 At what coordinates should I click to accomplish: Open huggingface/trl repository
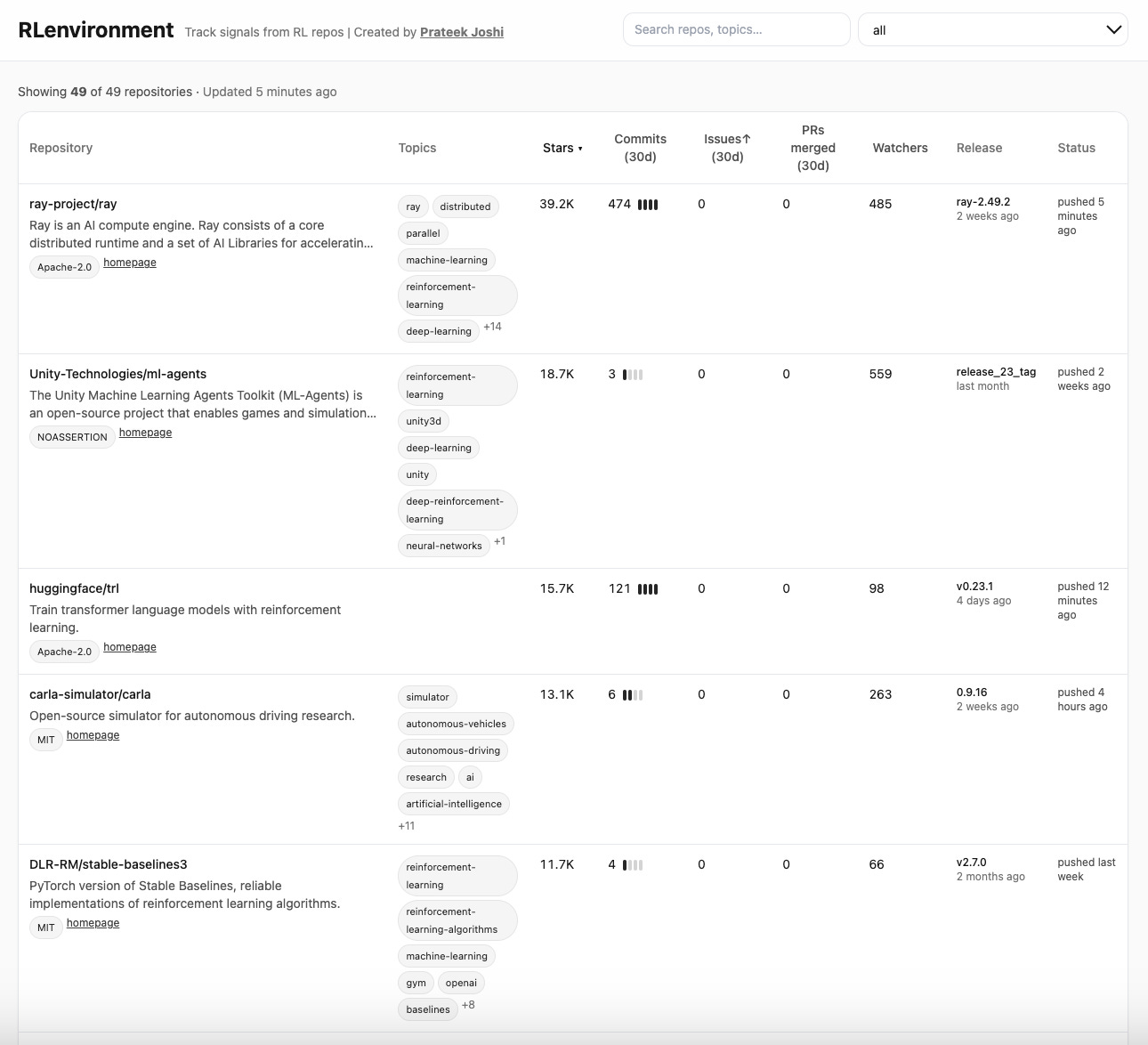(x=74, y=588)
